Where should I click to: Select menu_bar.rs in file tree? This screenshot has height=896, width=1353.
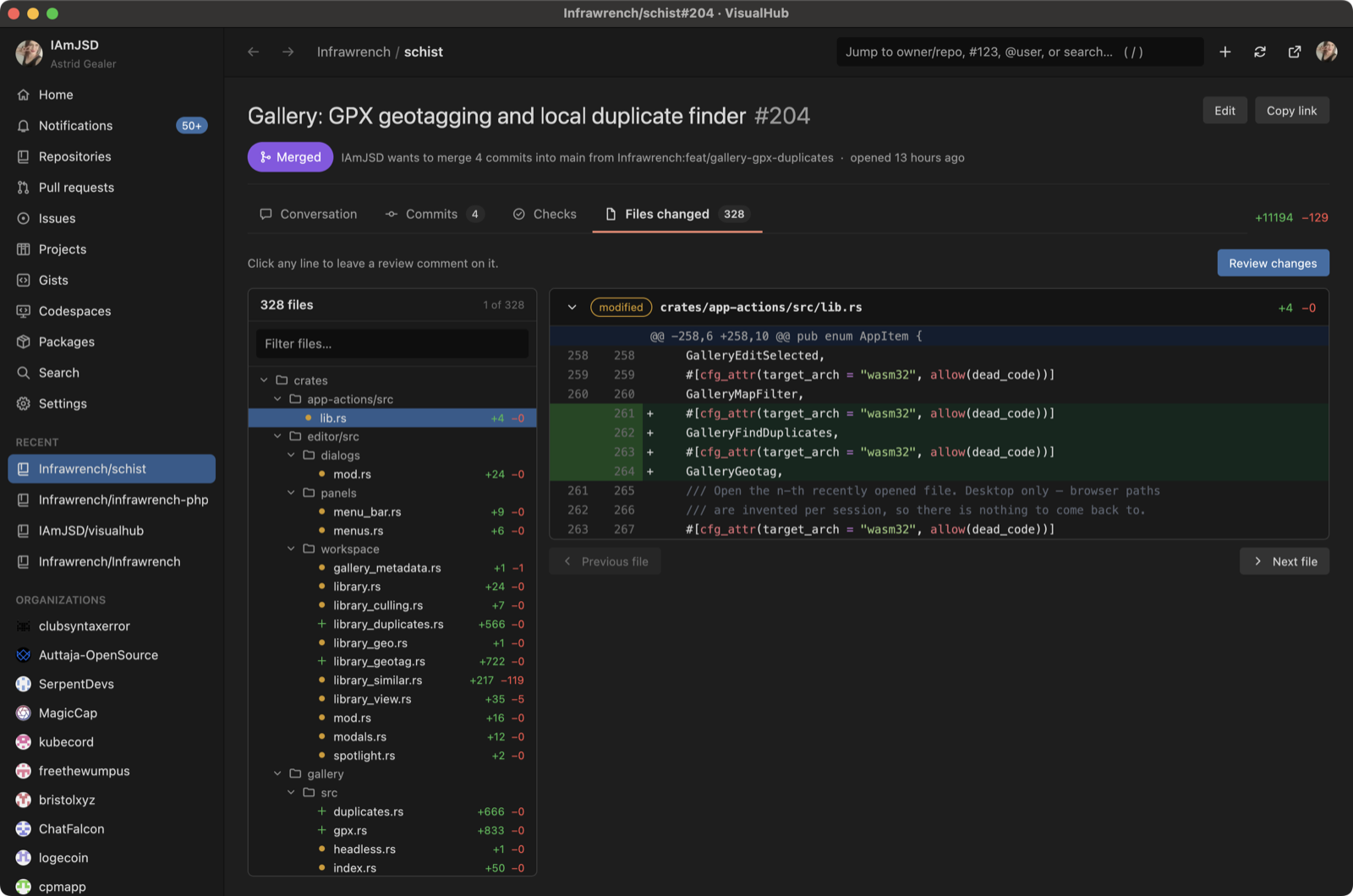[x=392, y=511]
